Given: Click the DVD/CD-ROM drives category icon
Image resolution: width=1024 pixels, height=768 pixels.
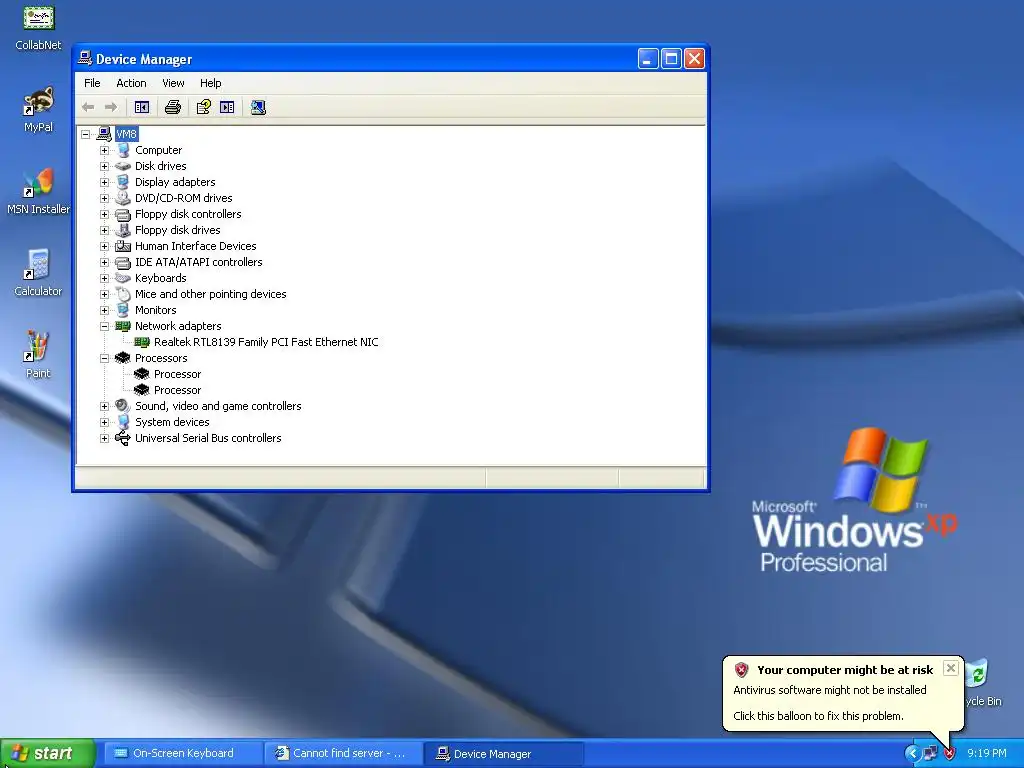Looking at the screenshot, I should tap(123, 198).
